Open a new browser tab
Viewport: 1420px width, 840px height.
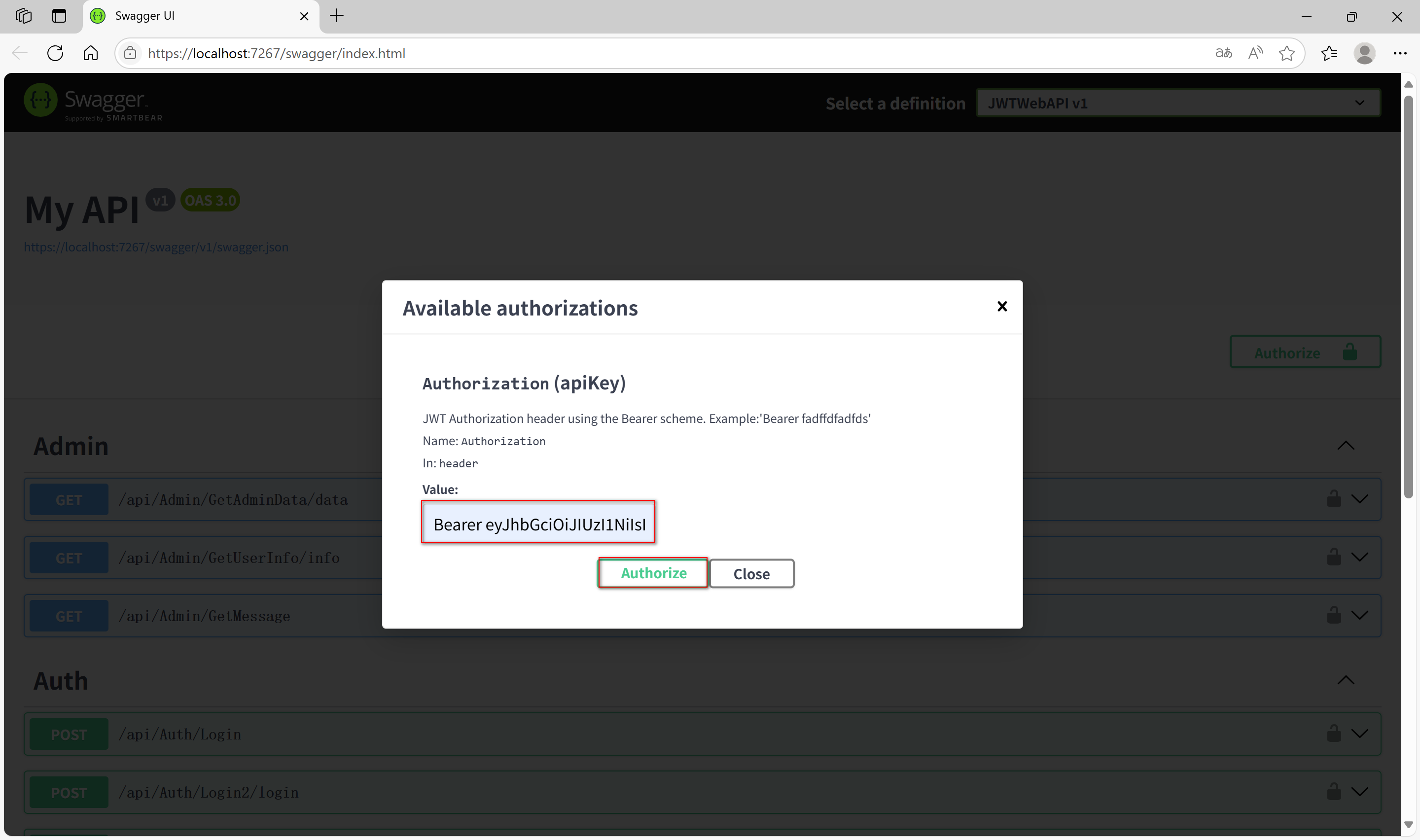click(337, 16)
